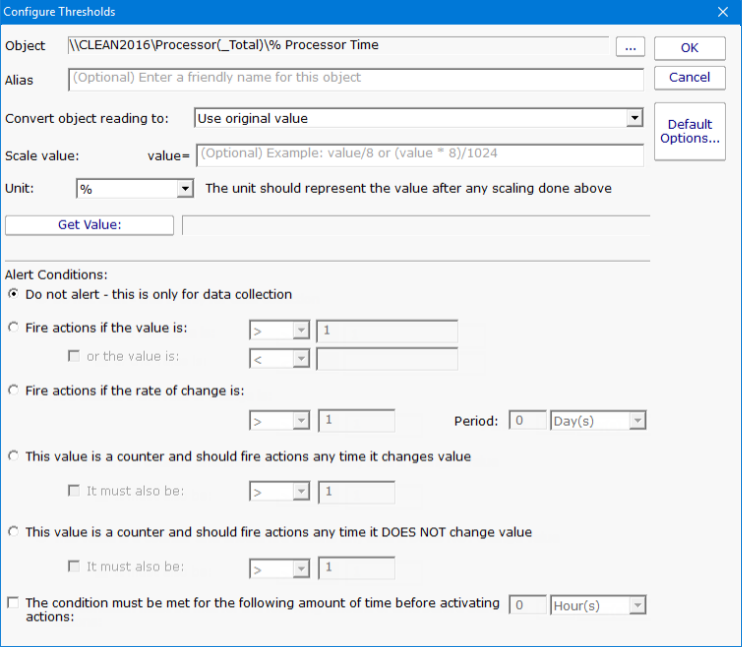The height and width of the screenshot is (647, 742).
Task: Close the Configure Thresholds dialog
Action: tap(723, 12)
